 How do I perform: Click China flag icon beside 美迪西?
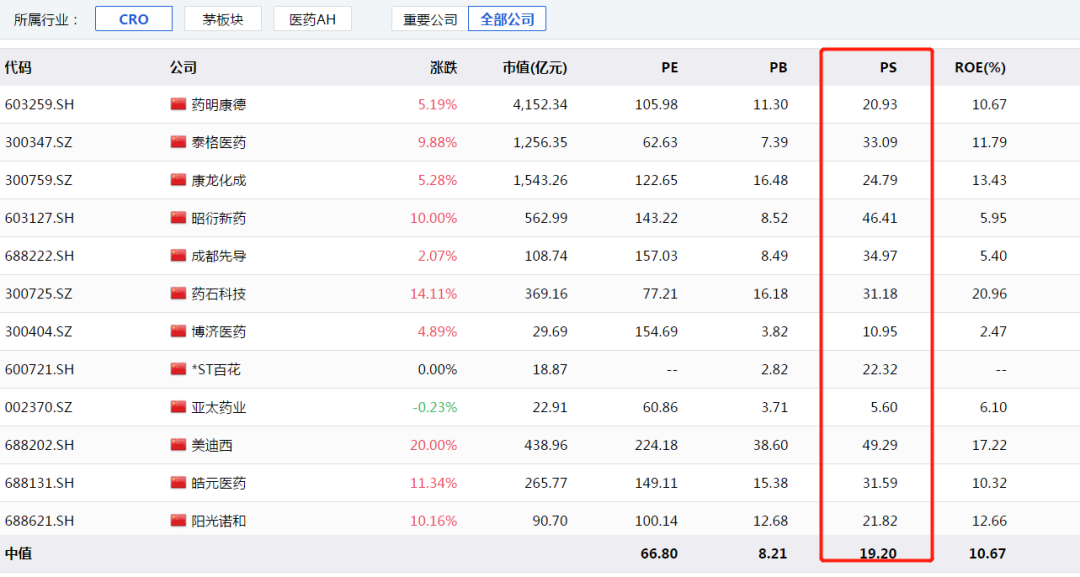[178, 445]
